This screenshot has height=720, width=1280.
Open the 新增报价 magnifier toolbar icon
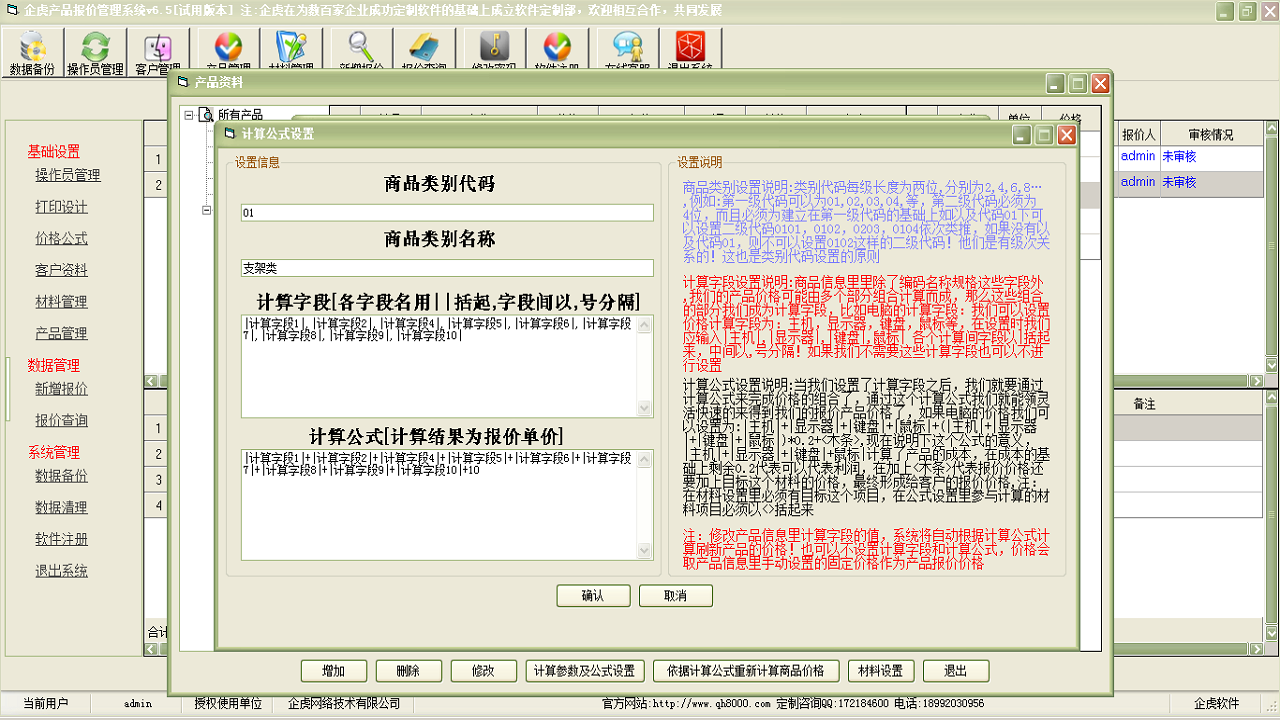361,50
